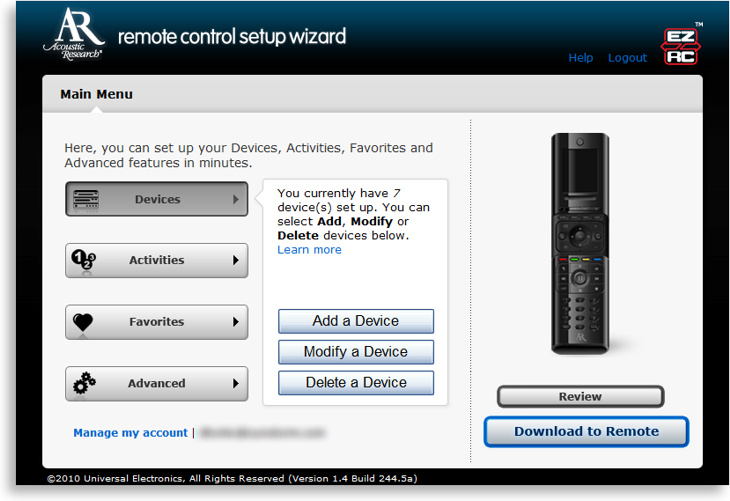Open the Learn more link
The image size is (730, 501).
tap(309, 250)
